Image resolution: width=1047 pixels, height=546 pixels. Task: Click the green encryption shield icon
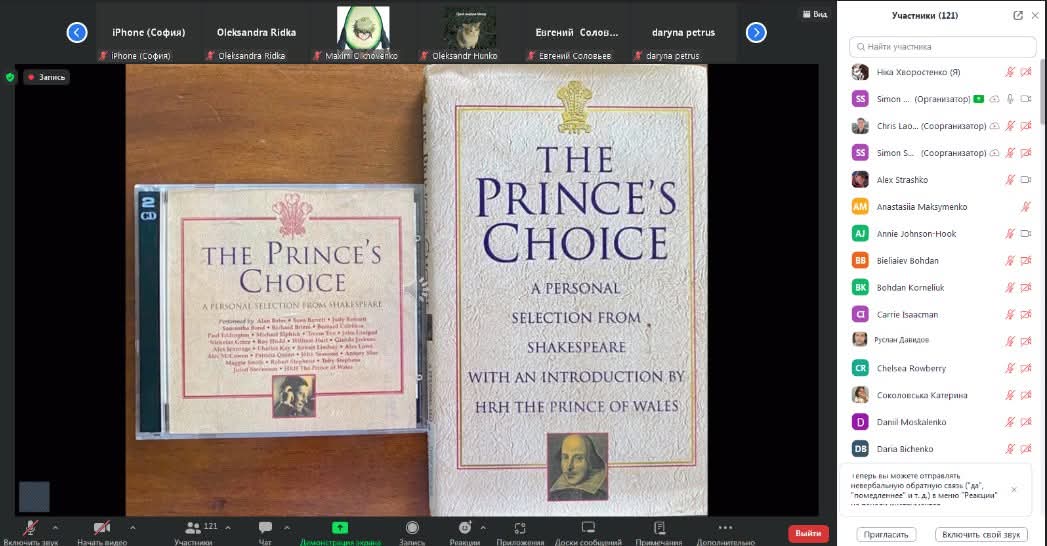click(x=10, y=76)
